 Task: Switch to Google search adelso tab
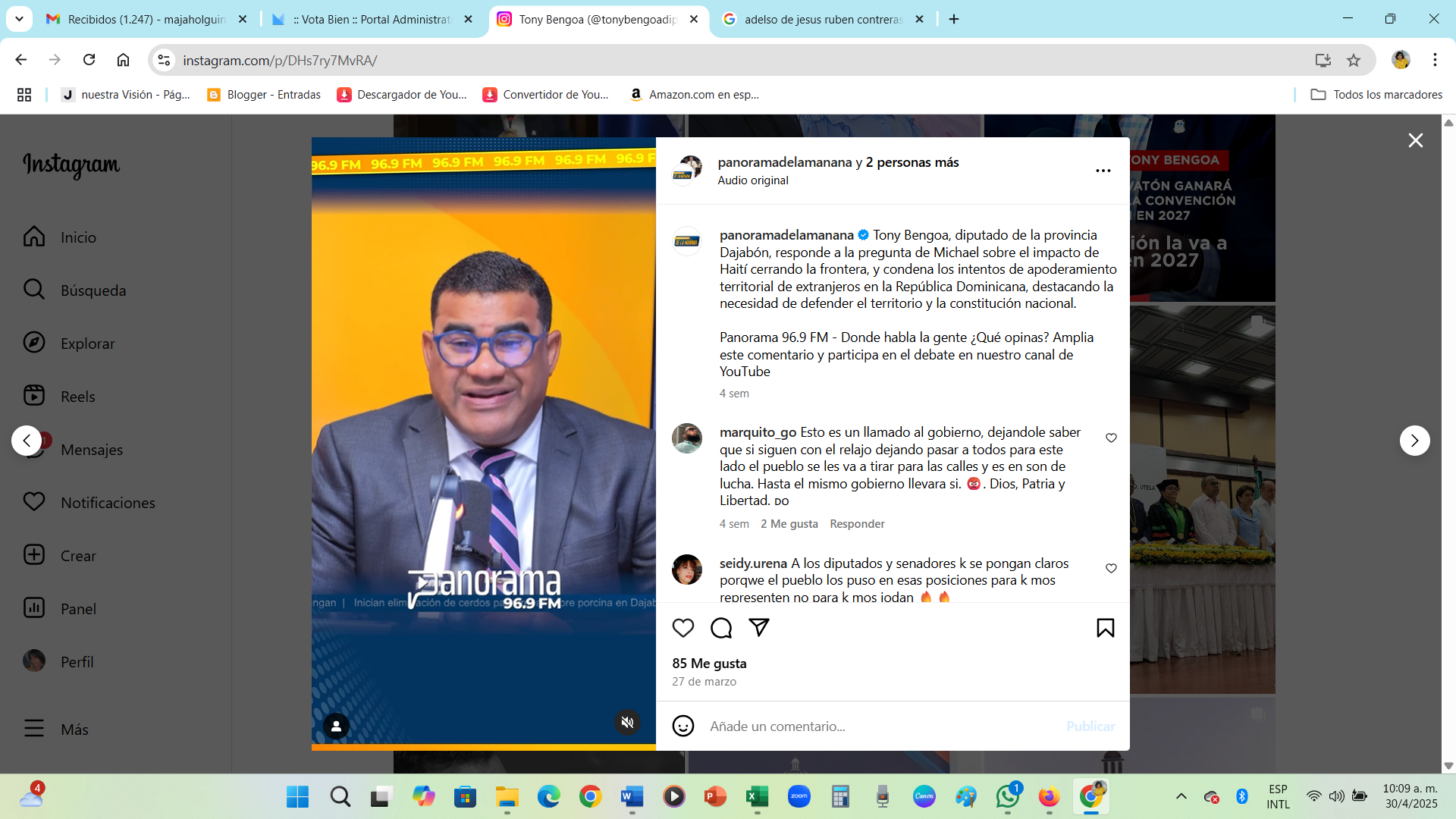(x=824, y=20)
